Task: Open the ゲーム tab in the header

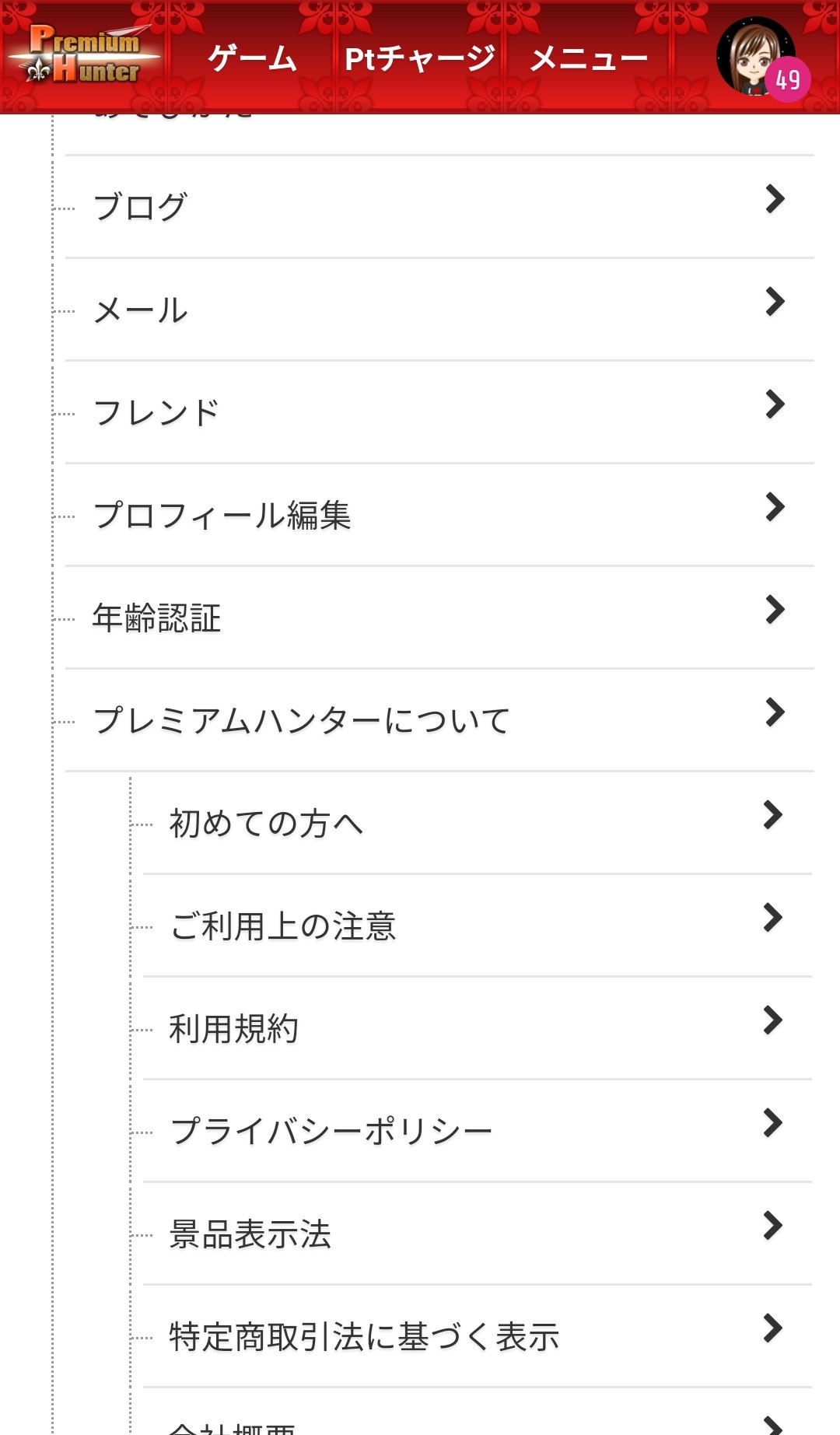Action: pyautogui.click(x=253, y=58)
